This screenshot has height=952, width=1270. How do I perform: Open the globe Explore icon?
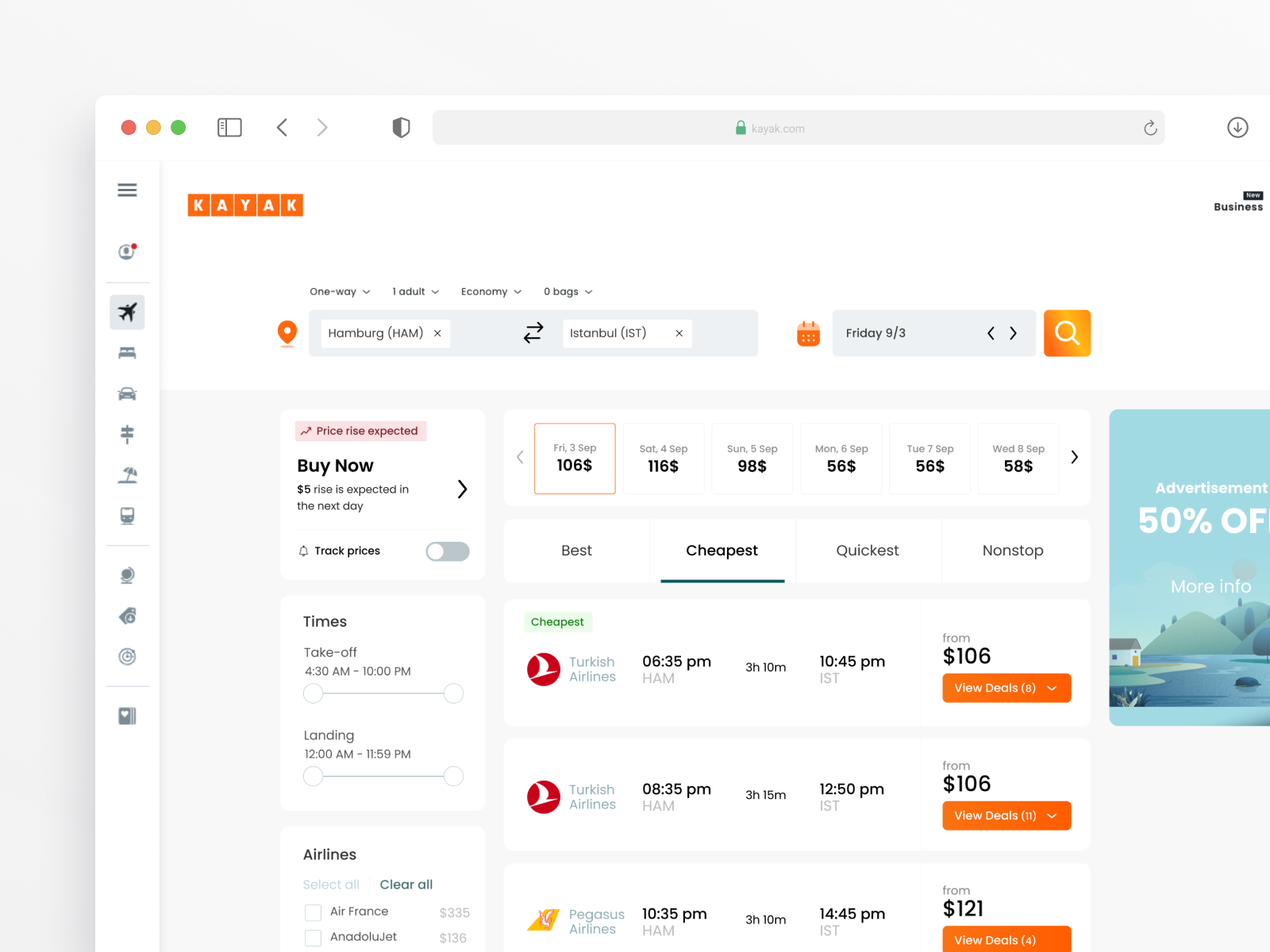pos(127,575)
